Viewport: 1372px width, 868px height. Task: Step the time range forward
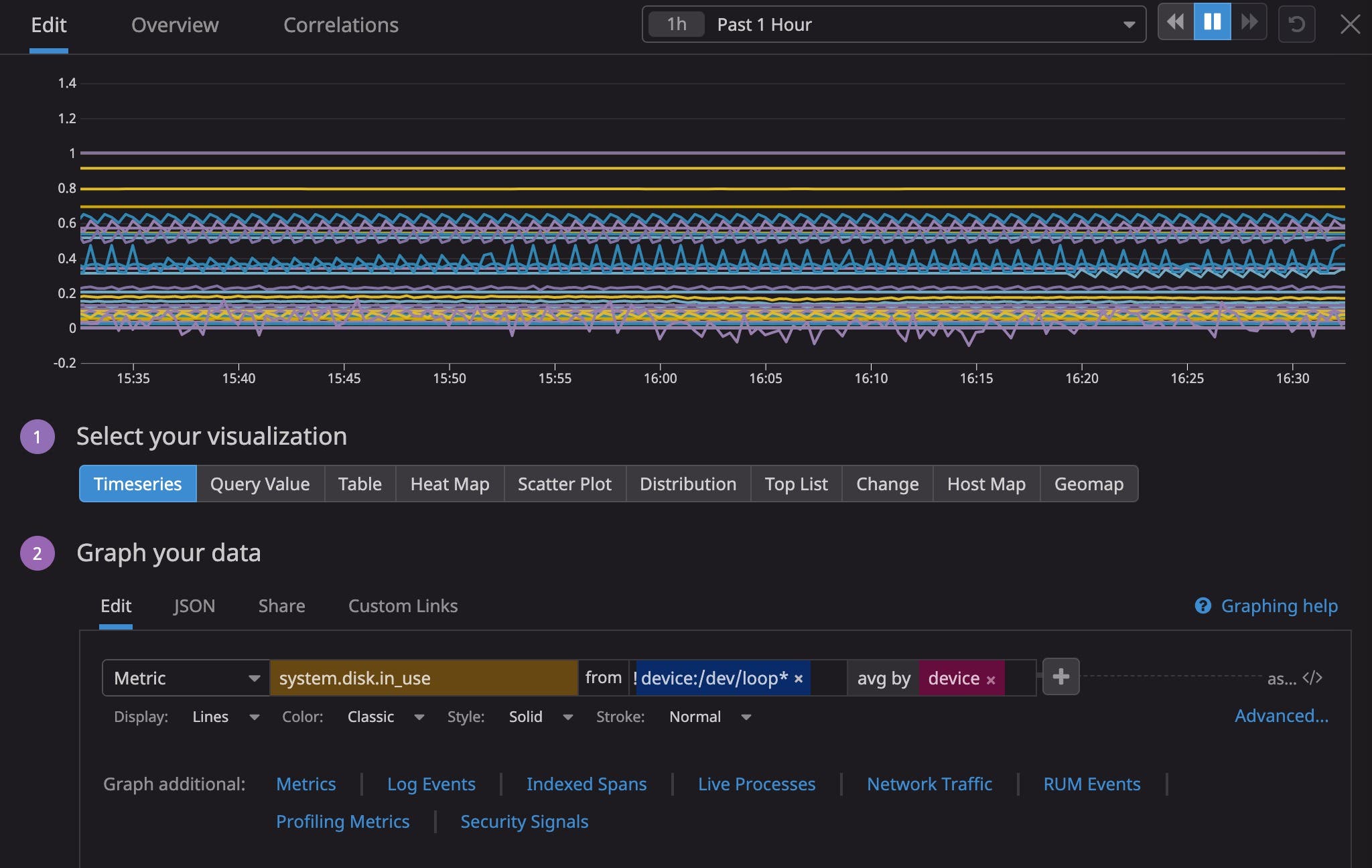click(x=1249, y=23)
